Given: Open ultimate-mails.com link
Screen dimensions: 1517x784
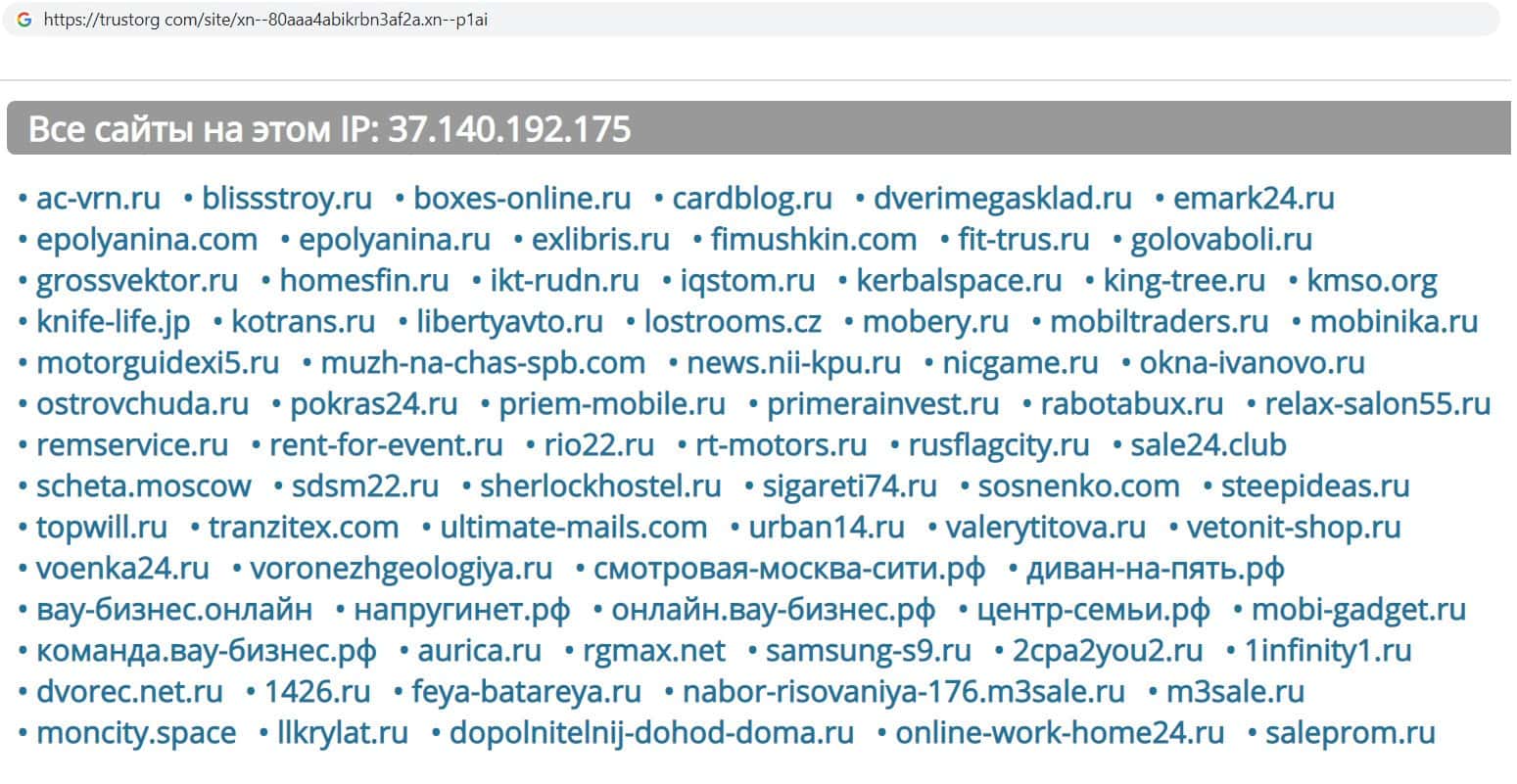Looking at the screenshot, I should [x=574, y=528].
